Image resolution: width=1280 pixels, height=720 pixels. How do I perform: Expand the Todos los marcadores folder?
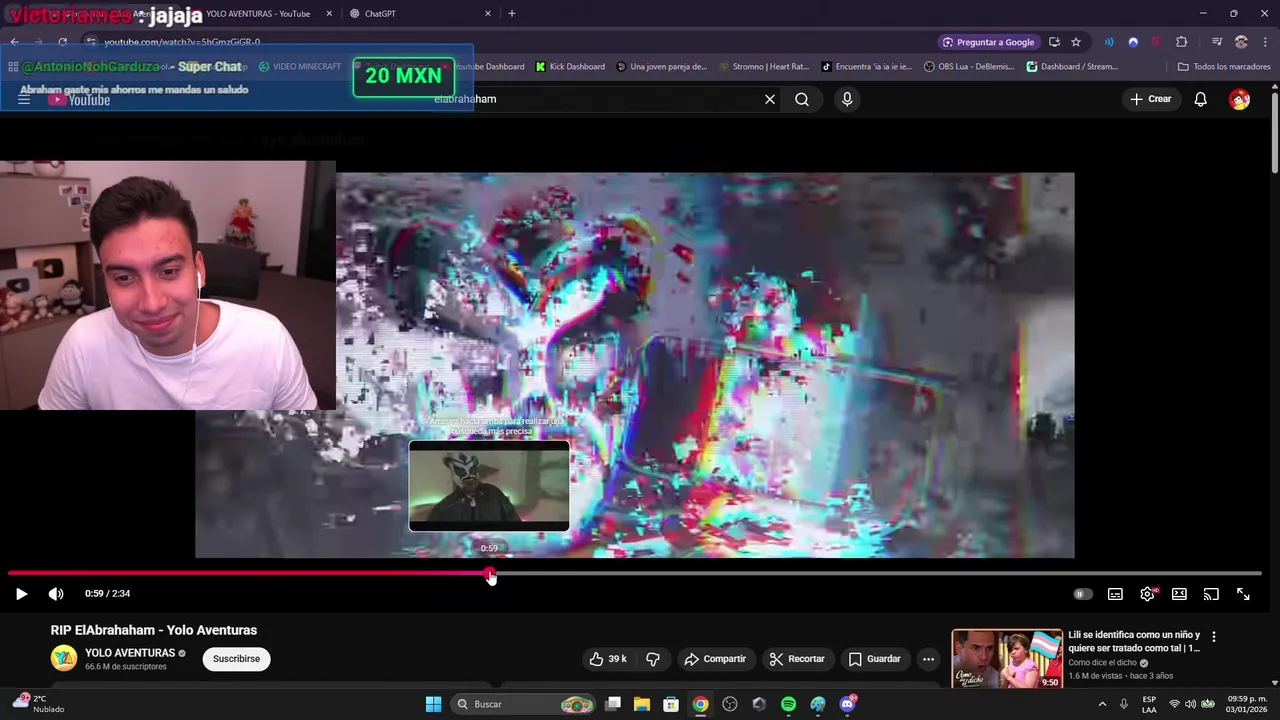tap(1224, 67)
